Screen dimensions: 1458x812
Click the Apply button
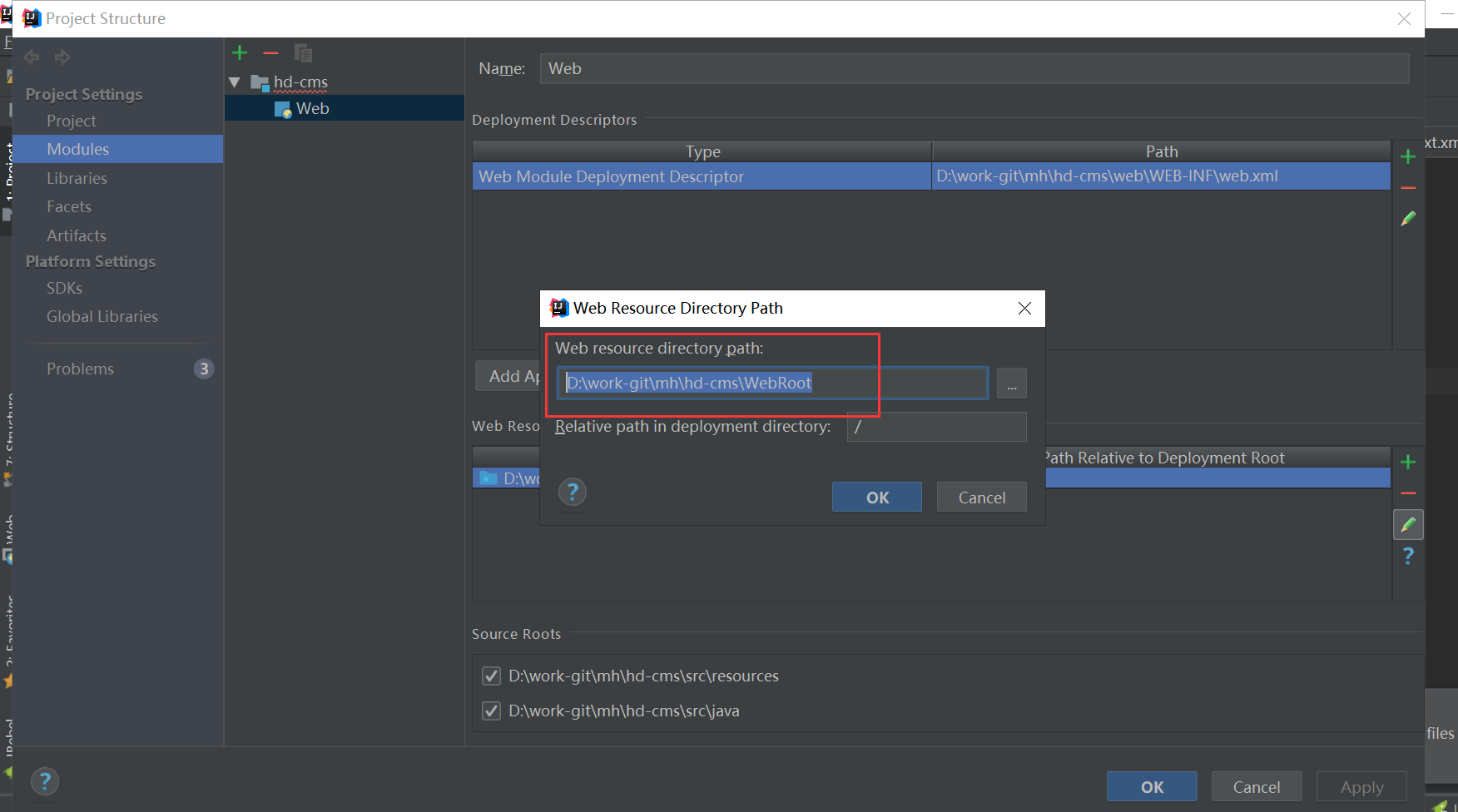tap(1361, 787)
